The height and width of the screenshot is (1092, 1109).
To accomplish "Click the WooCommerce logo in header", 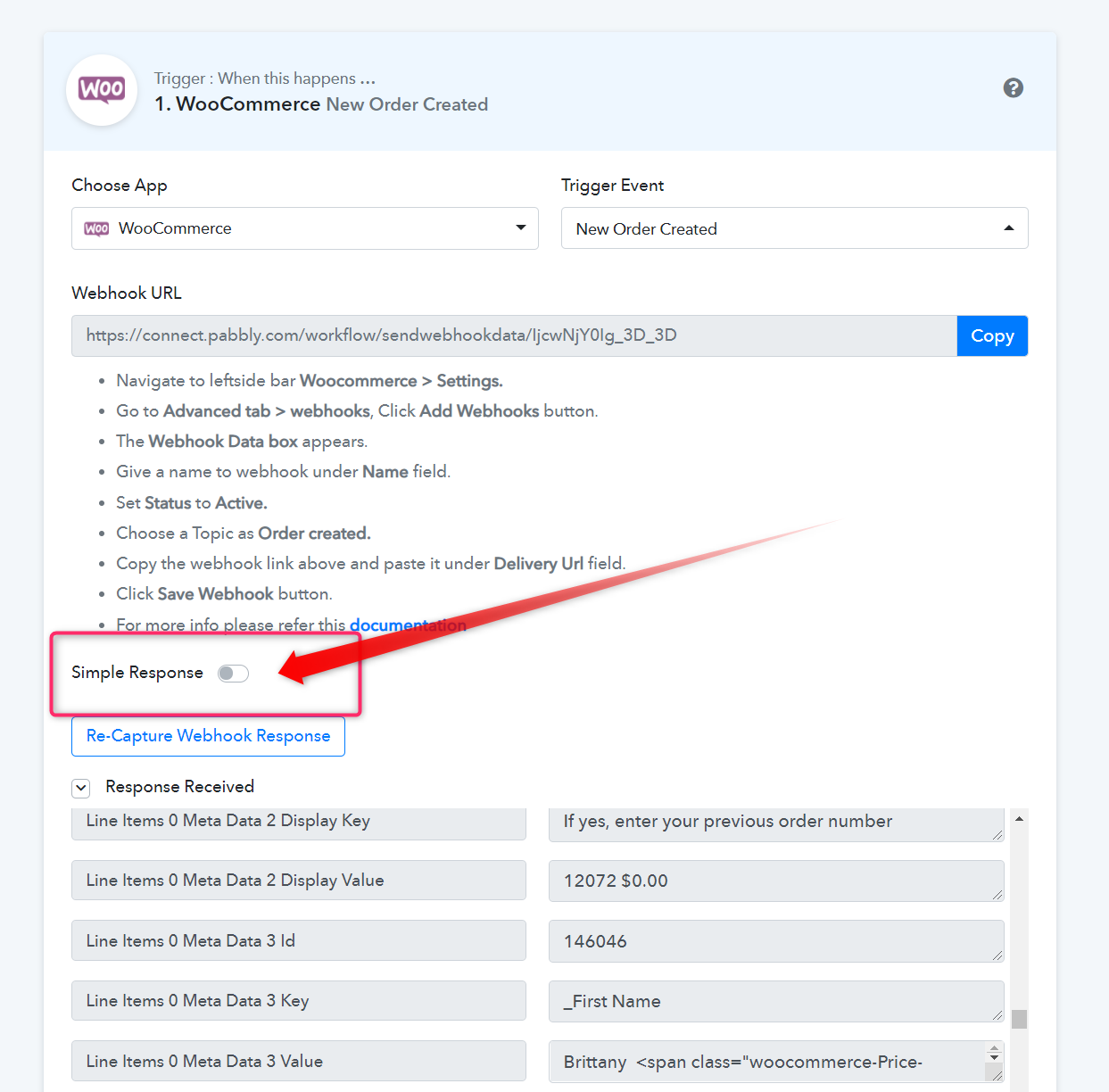I will [102, 90].
